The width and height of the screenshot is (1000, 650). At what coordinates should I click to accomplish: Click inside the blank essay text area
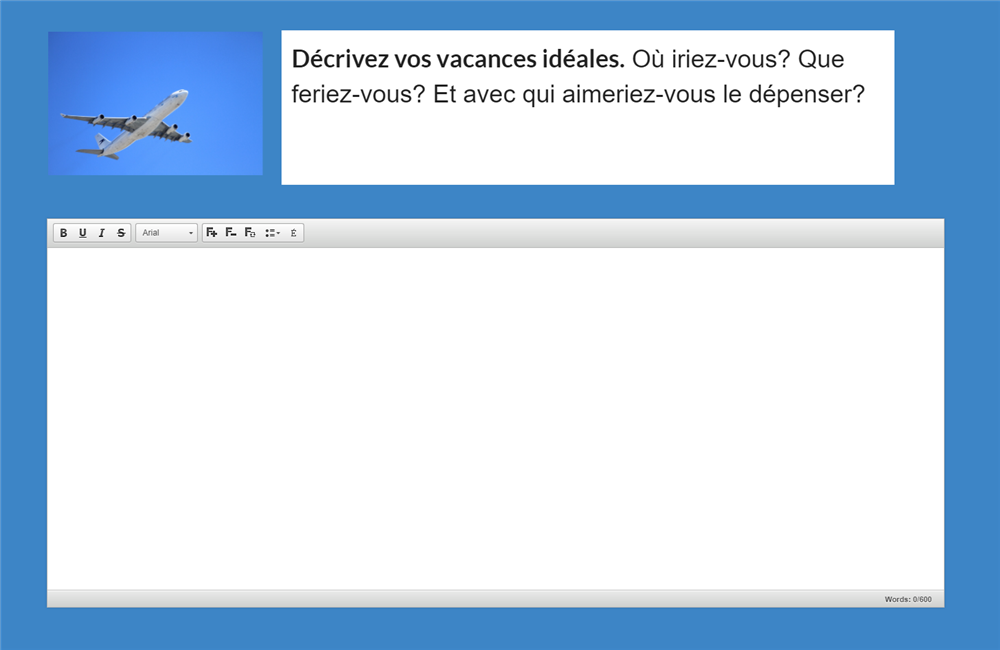coord(495,418)
